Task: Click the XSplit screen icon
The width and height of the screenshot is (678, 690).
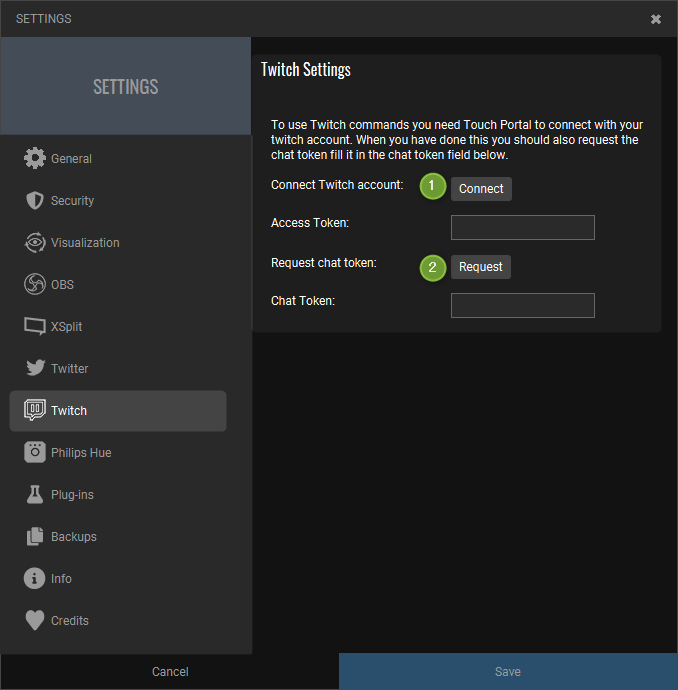Action: coord(35,326)
